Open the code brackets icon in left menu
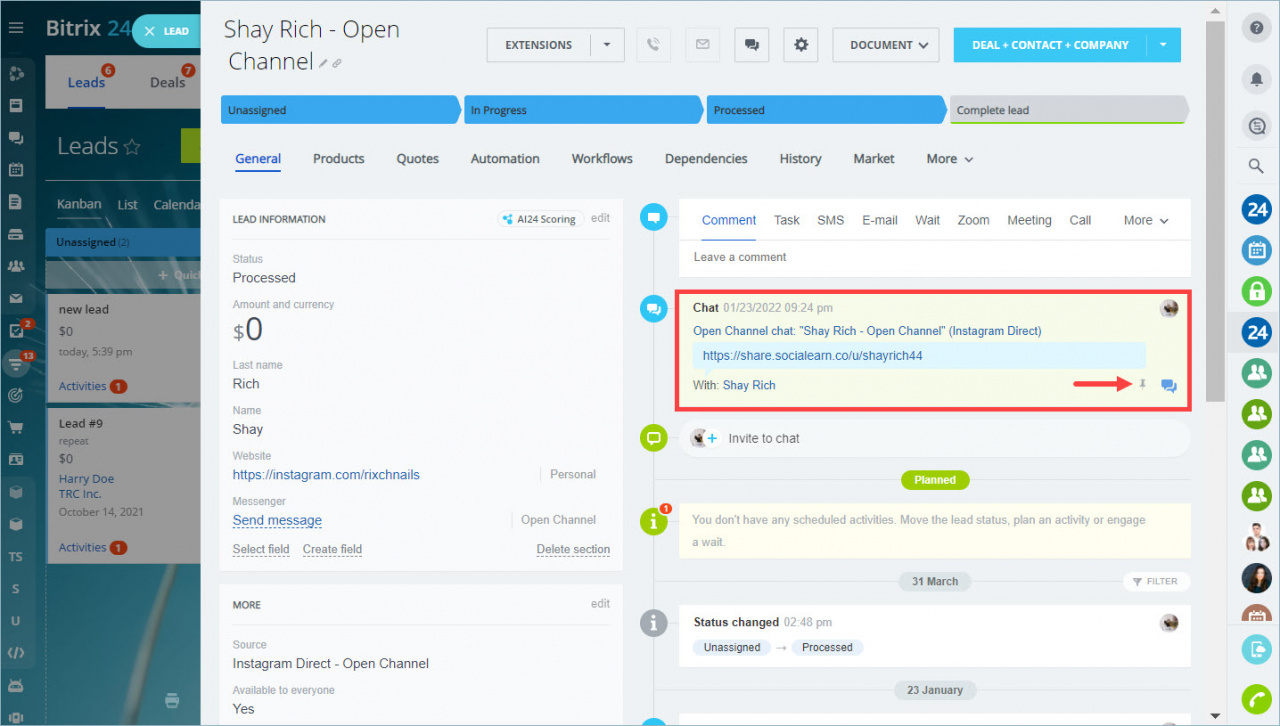 [15, 653]
